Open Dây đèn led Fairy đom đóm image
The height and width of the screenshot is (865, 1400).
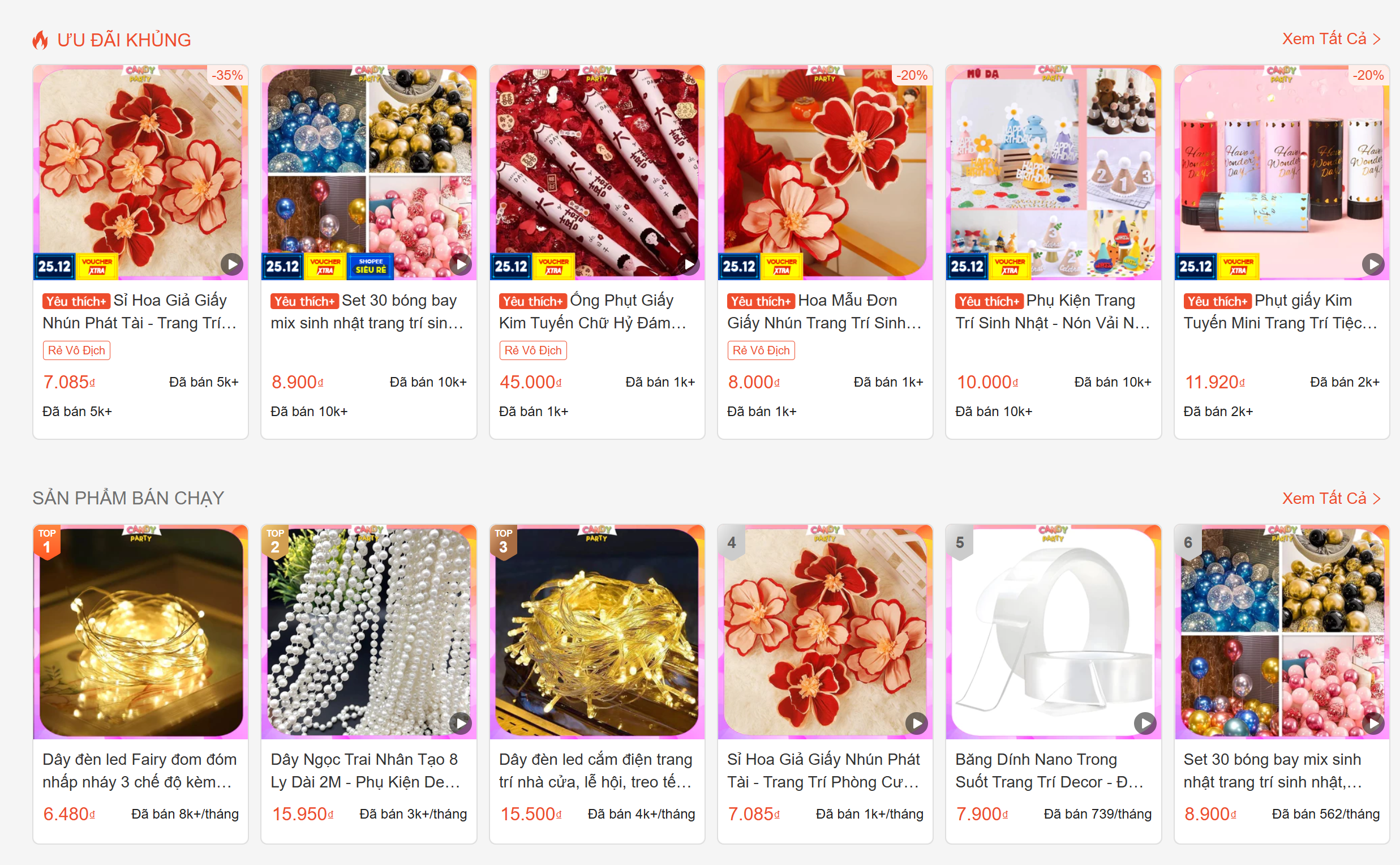[141, 632]
